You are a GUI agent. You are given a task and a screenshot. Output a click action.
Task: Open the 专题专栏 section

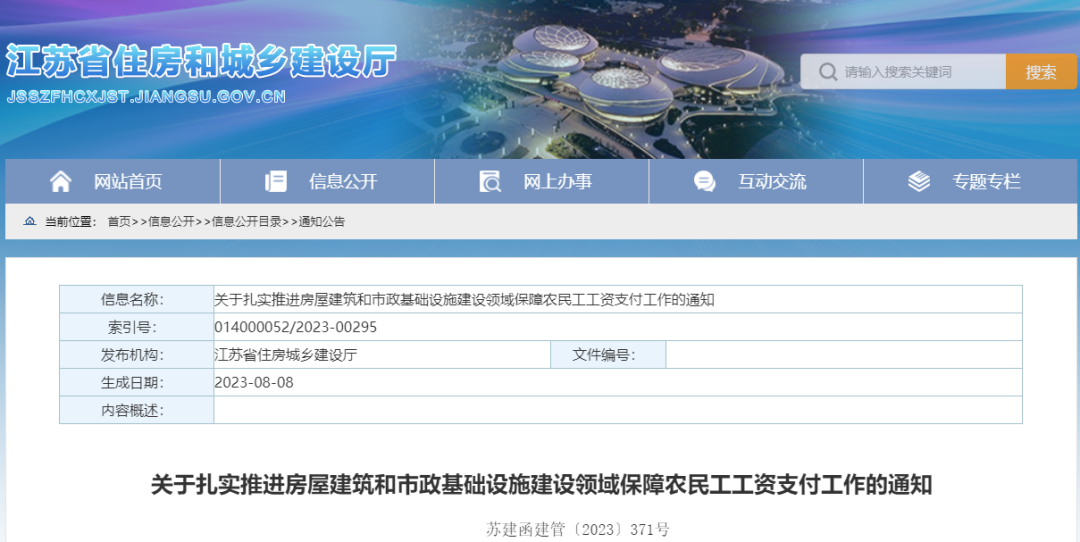[x=986, y=181]
